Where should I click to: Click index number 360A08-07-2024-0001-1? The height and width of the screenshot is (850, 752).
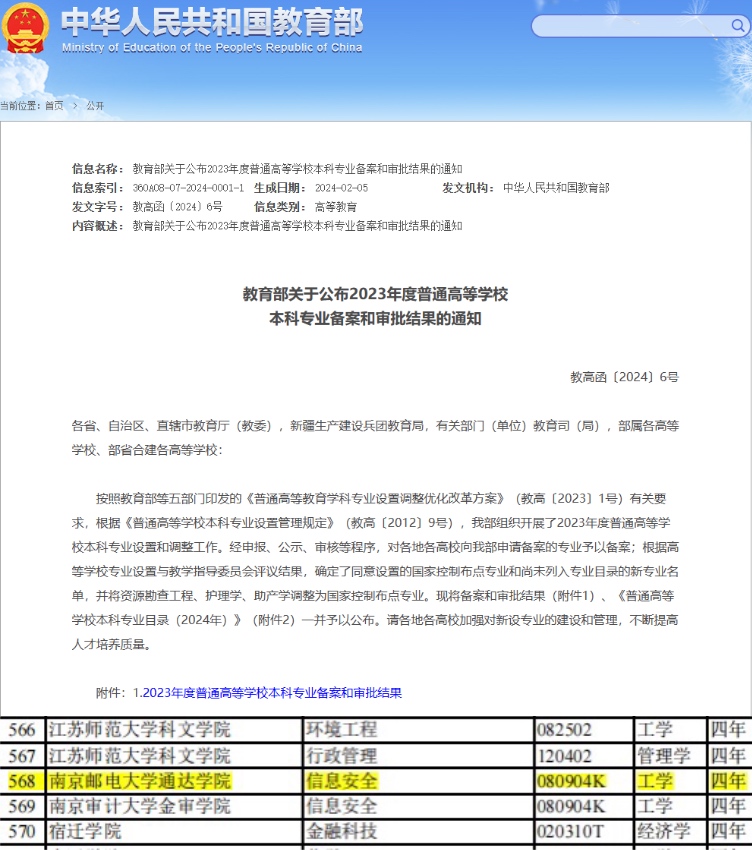tap(188, 188)
